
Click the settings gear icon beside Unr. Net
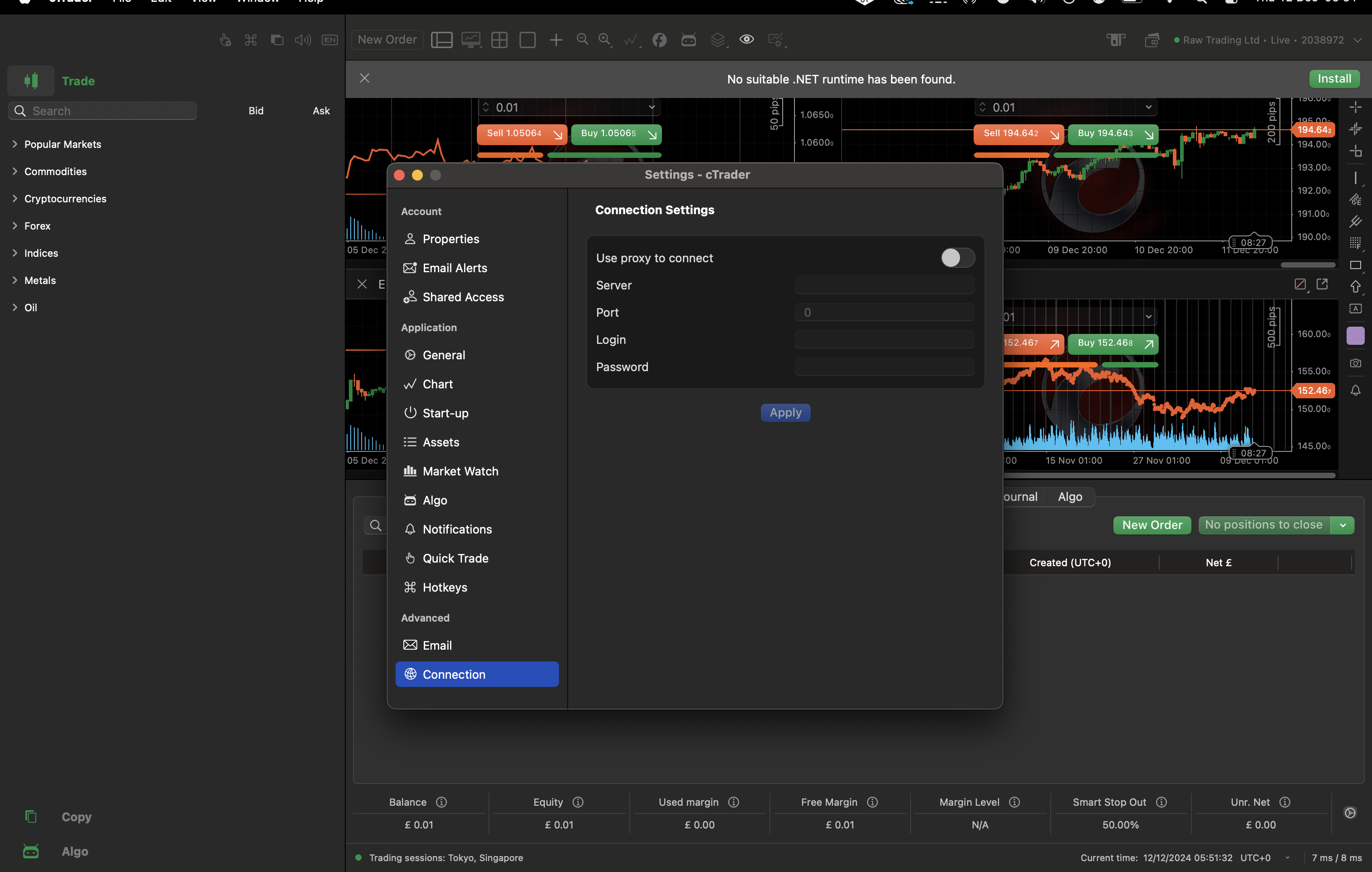(x=1350, y=813)
